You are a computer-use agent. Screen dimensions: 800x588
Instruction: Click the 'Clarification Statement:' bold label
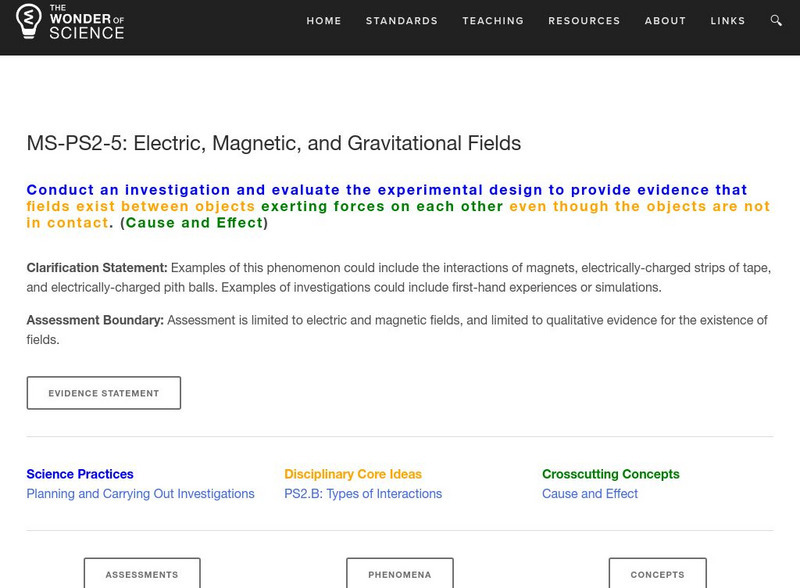click(97, 267)
